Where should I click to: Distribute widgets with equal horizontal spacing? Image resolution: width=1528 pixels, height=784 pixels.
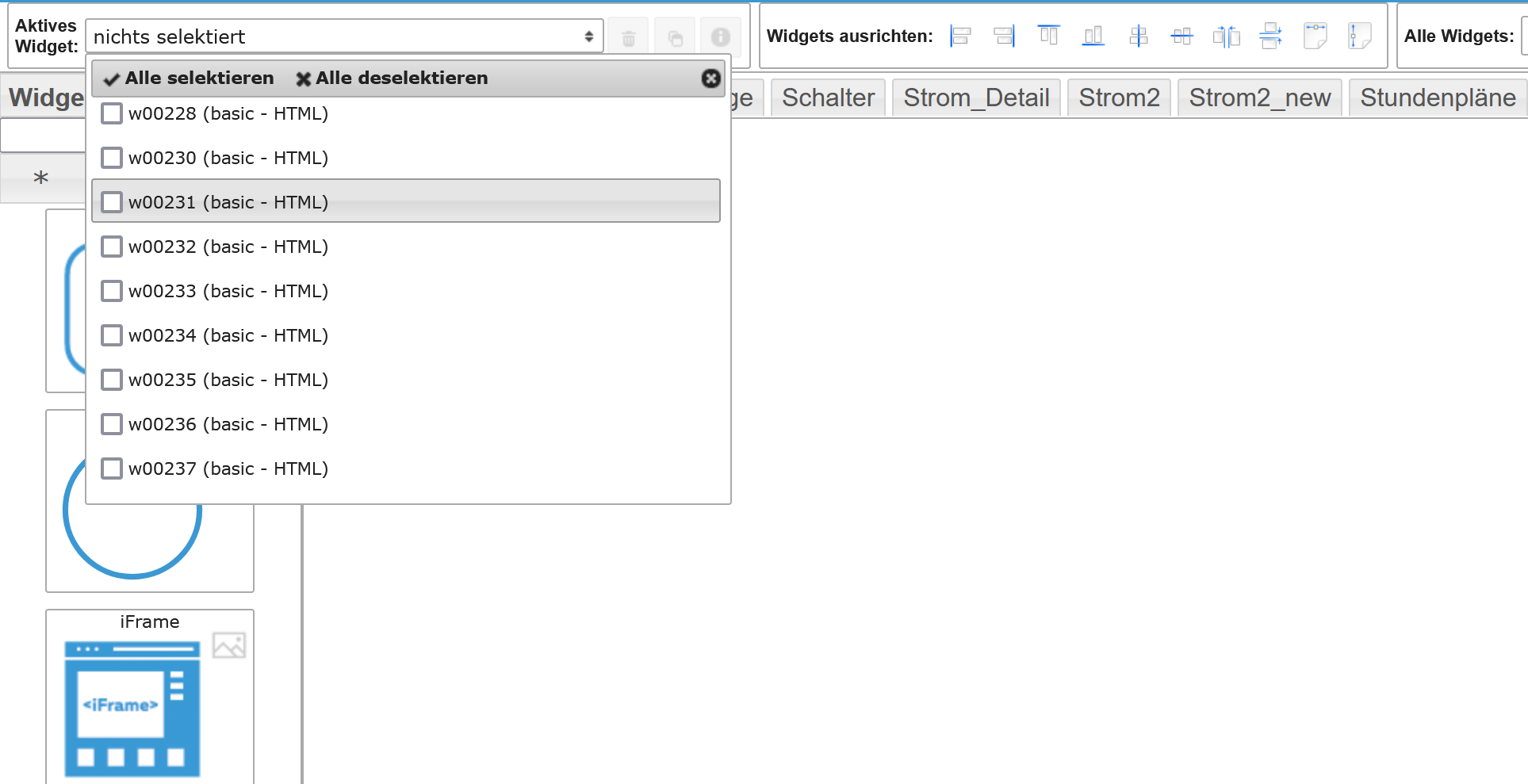click(x=1226, y=36)
